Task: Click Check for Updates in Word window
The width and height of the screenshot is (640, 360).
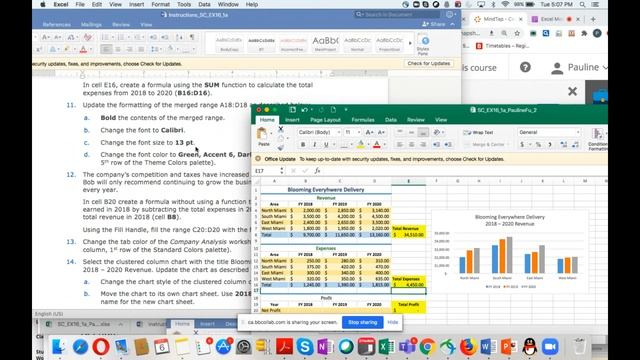Action: coord(429,64)
